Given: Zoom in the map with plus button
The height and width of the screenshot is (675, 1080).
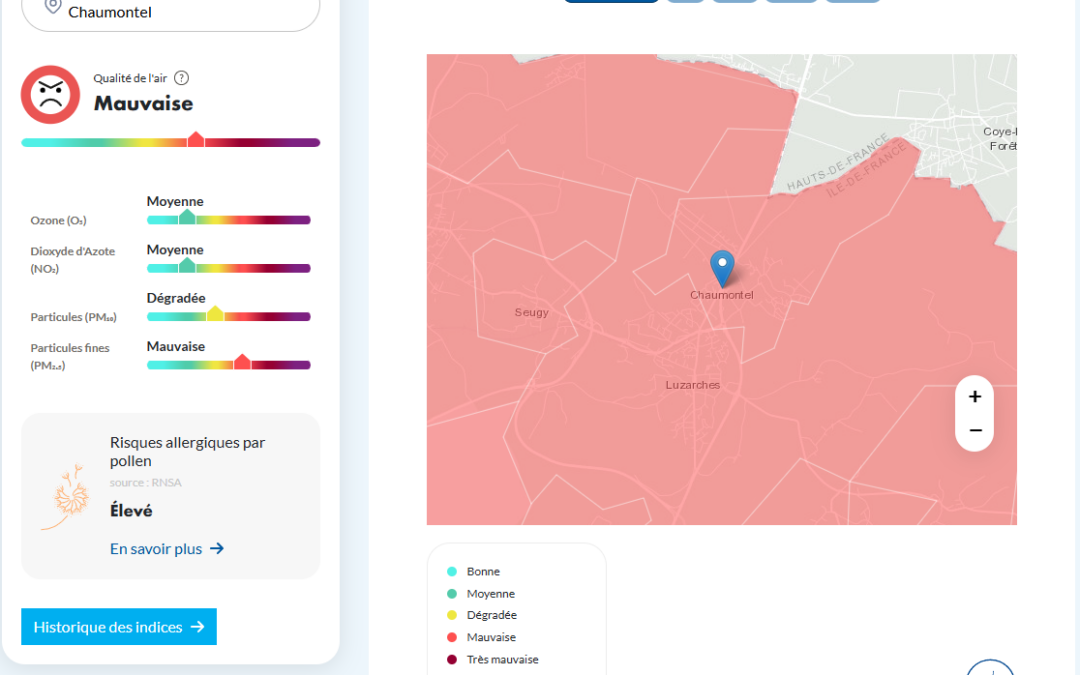Looking at the screenshot, I should (975, 397).
